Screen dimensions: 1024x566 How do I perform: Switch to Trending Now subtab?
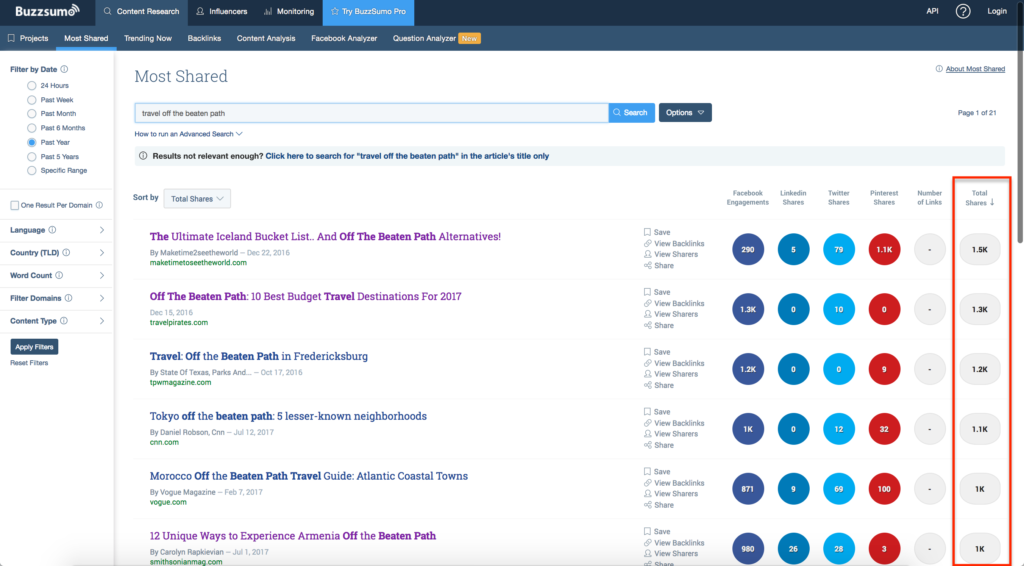click(x=148, y=39)
